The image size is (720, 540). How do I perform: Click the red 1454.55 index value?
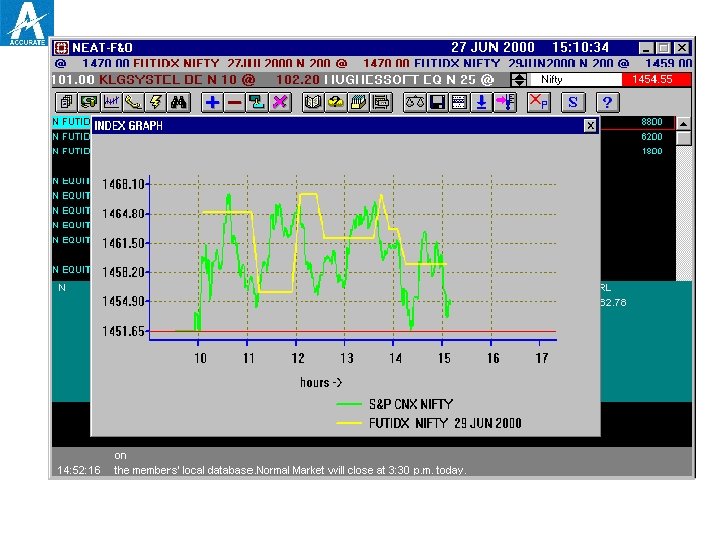click(656, 80)
